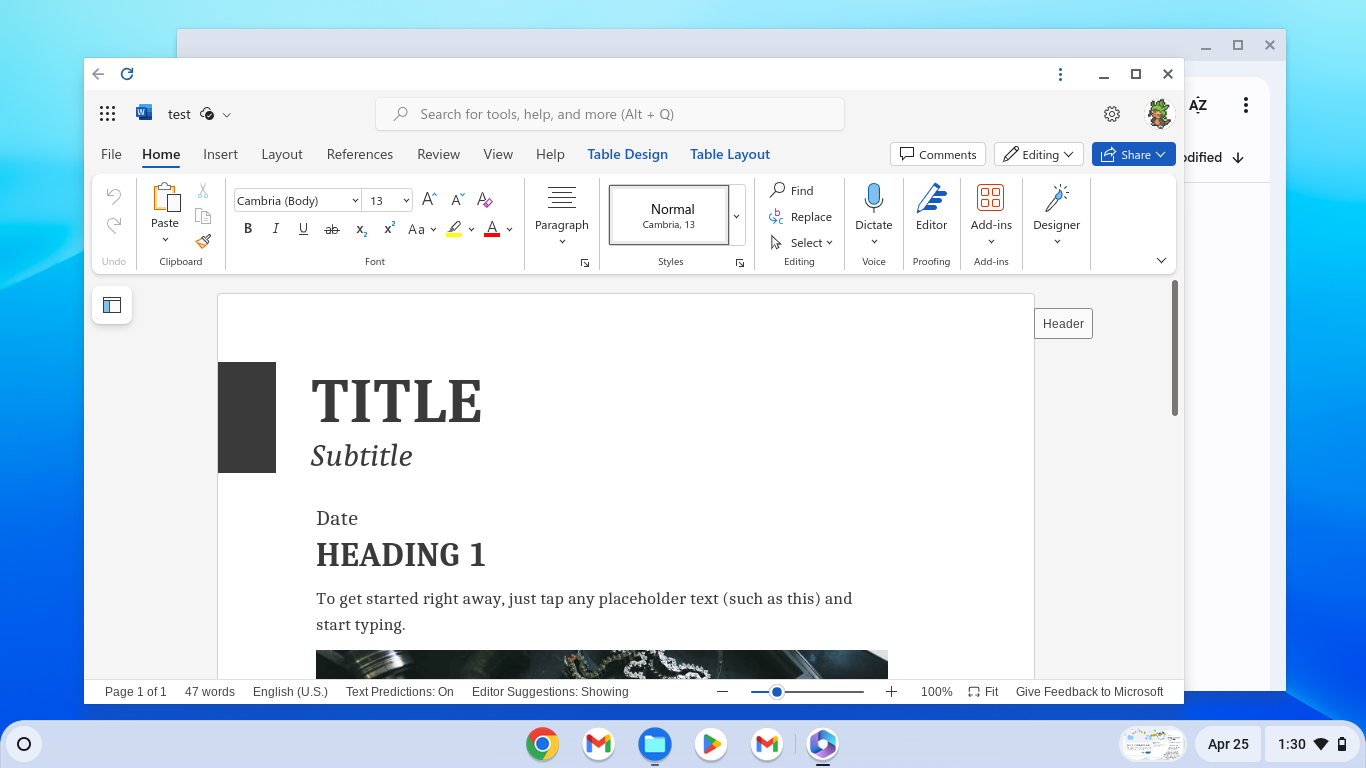Viewport: 1366px width, 768px height.
Task: Click Give Feedback to Microsoft
Action: [1089, 692]
